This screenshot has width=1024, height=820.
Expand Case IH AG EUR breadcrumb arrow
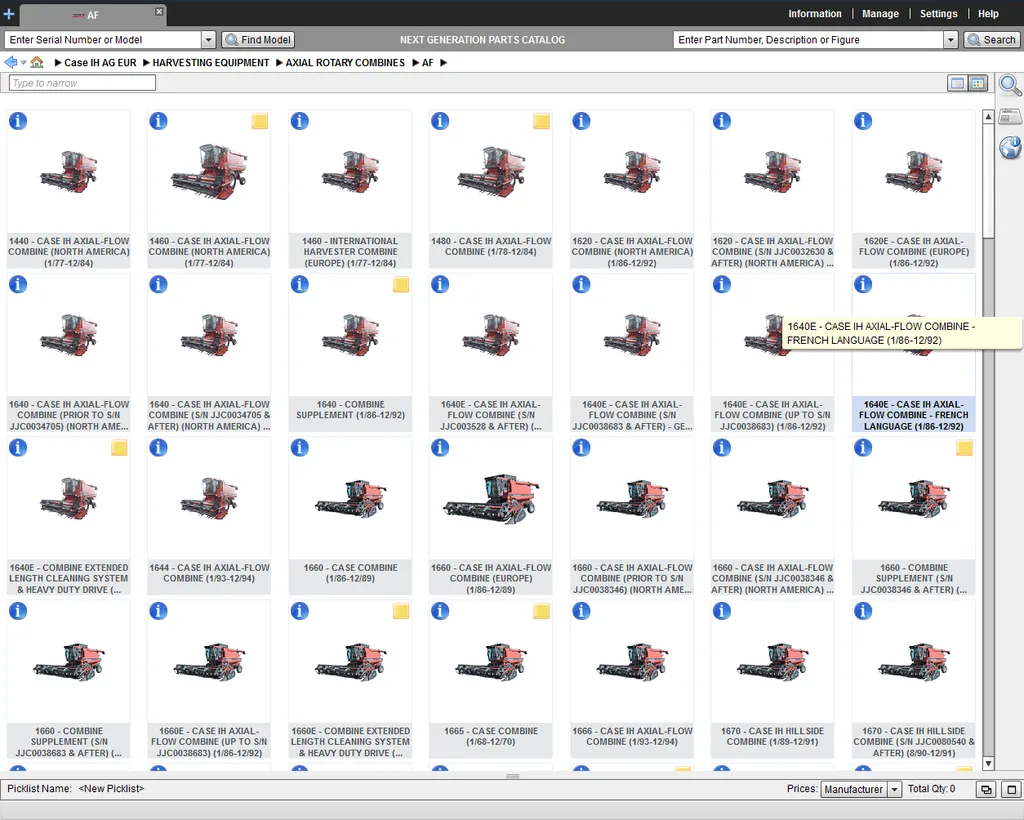pyautogui.click(x=58, y=63)
